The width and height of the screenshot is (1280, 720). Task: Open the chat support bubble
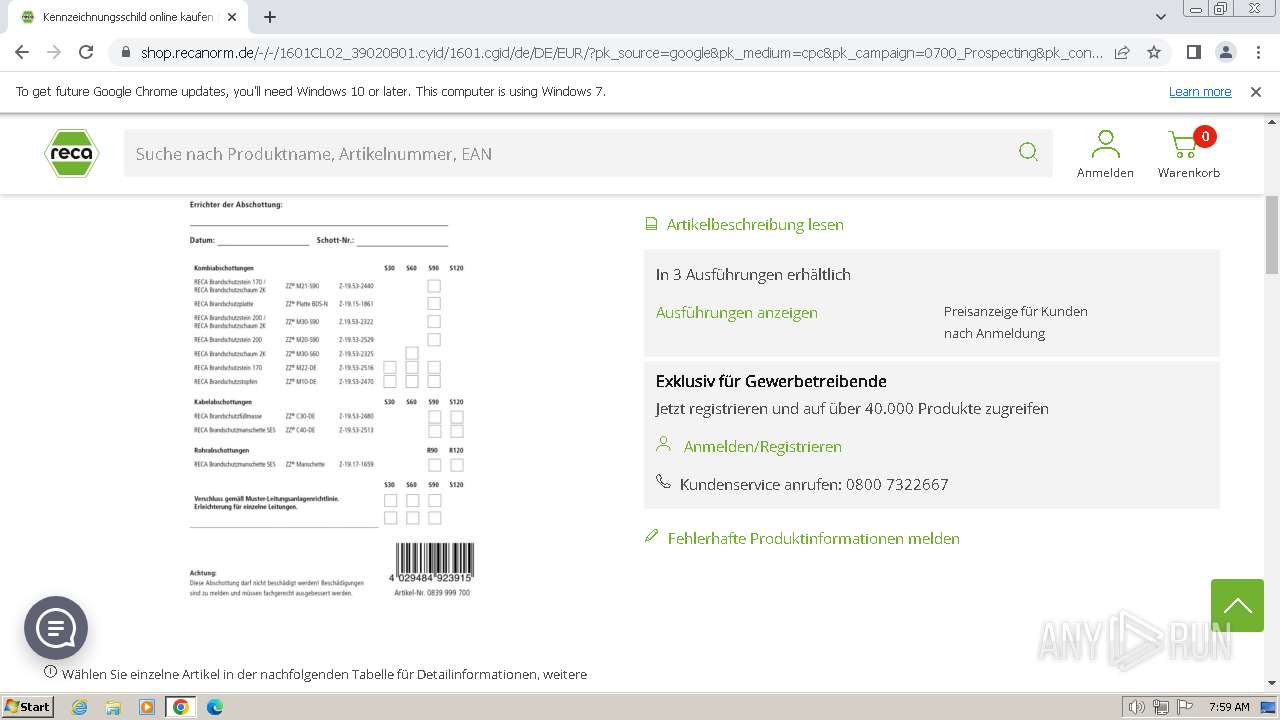tap(56, 628)
